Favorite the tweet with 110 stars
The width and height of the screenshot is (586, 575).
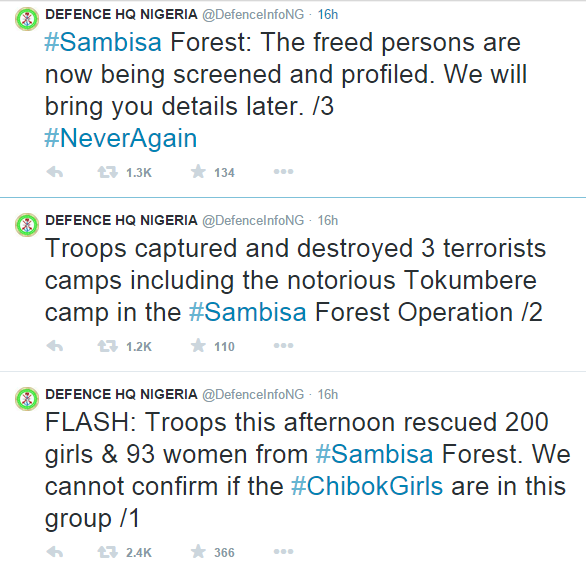(x=198, y=346)
